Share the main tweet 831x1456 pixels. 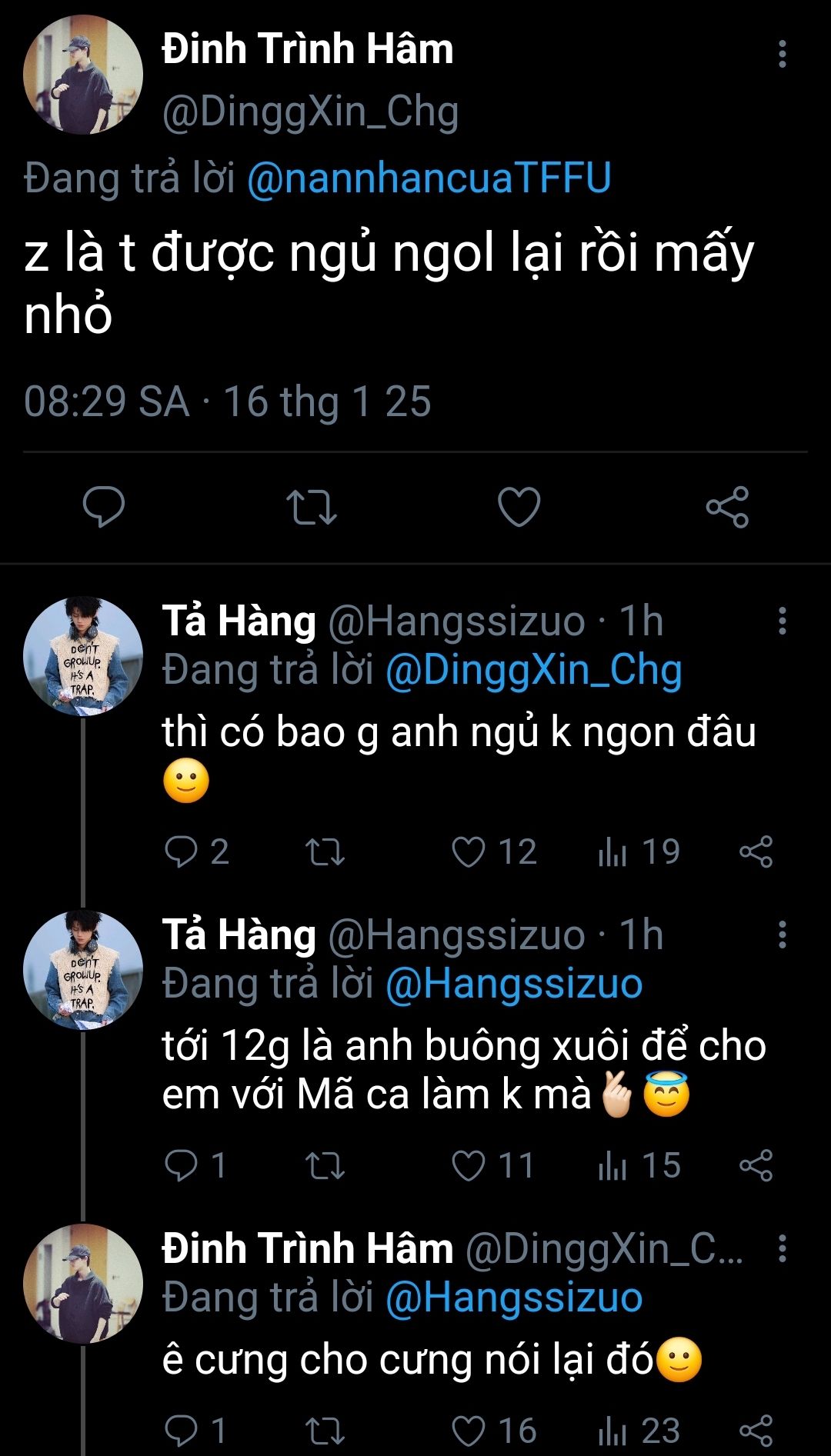coord(727,507)
